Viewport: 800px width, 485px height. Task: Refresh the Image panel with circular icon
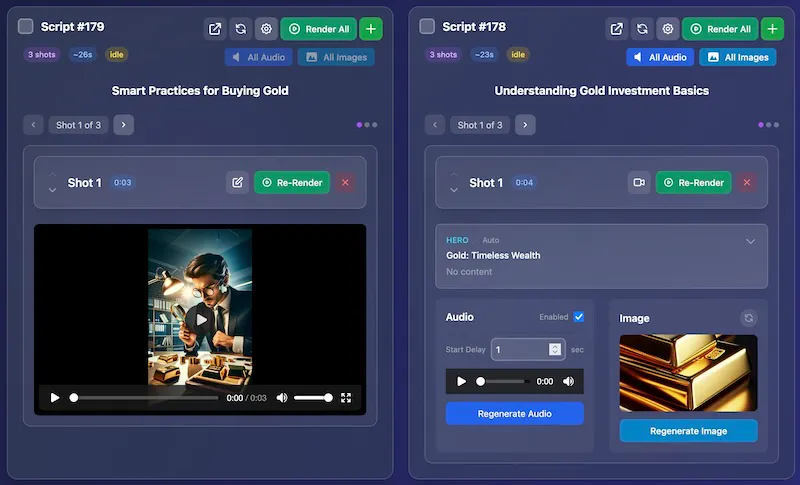748,318
